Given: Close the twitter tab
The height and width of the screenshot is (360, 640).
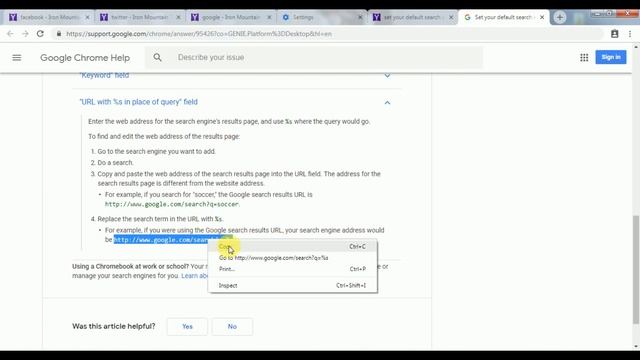Looking at the screenshot, I should [178, 17].
